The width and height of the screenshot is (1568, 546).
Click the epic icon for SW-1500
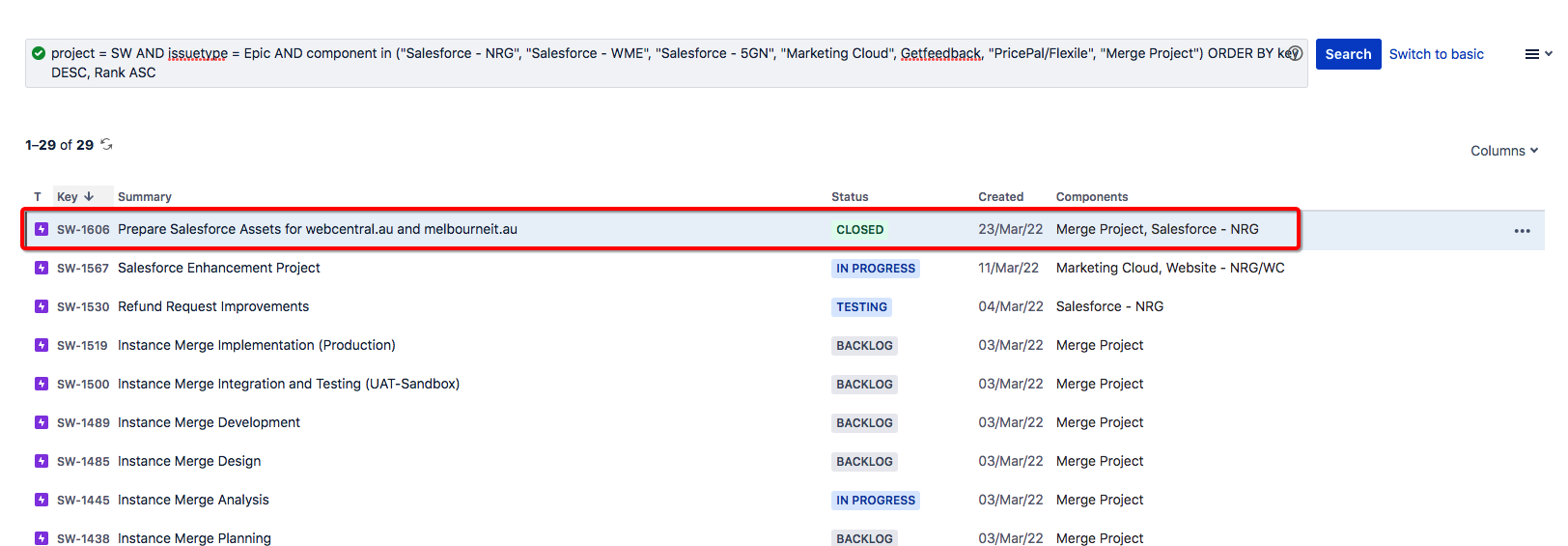point(42,384)
